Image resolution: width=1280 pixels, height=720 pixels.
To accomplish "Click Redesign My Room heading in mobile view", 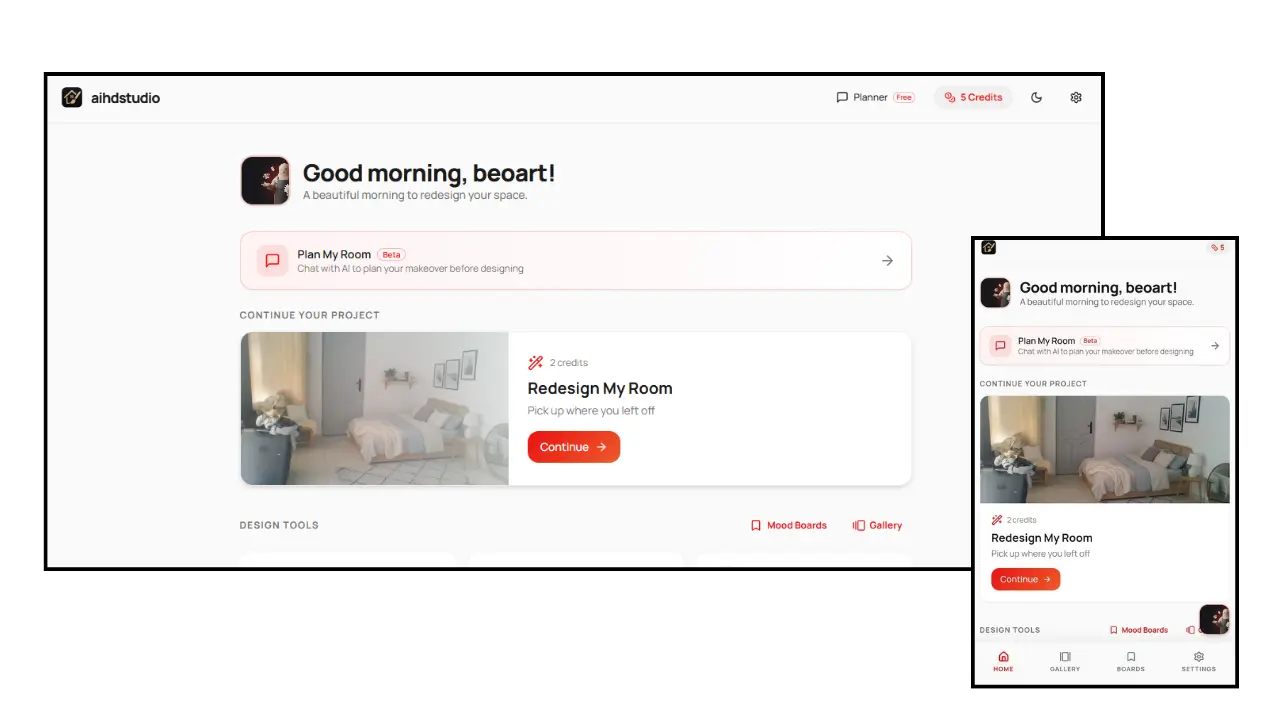I will click(1042, 538).
